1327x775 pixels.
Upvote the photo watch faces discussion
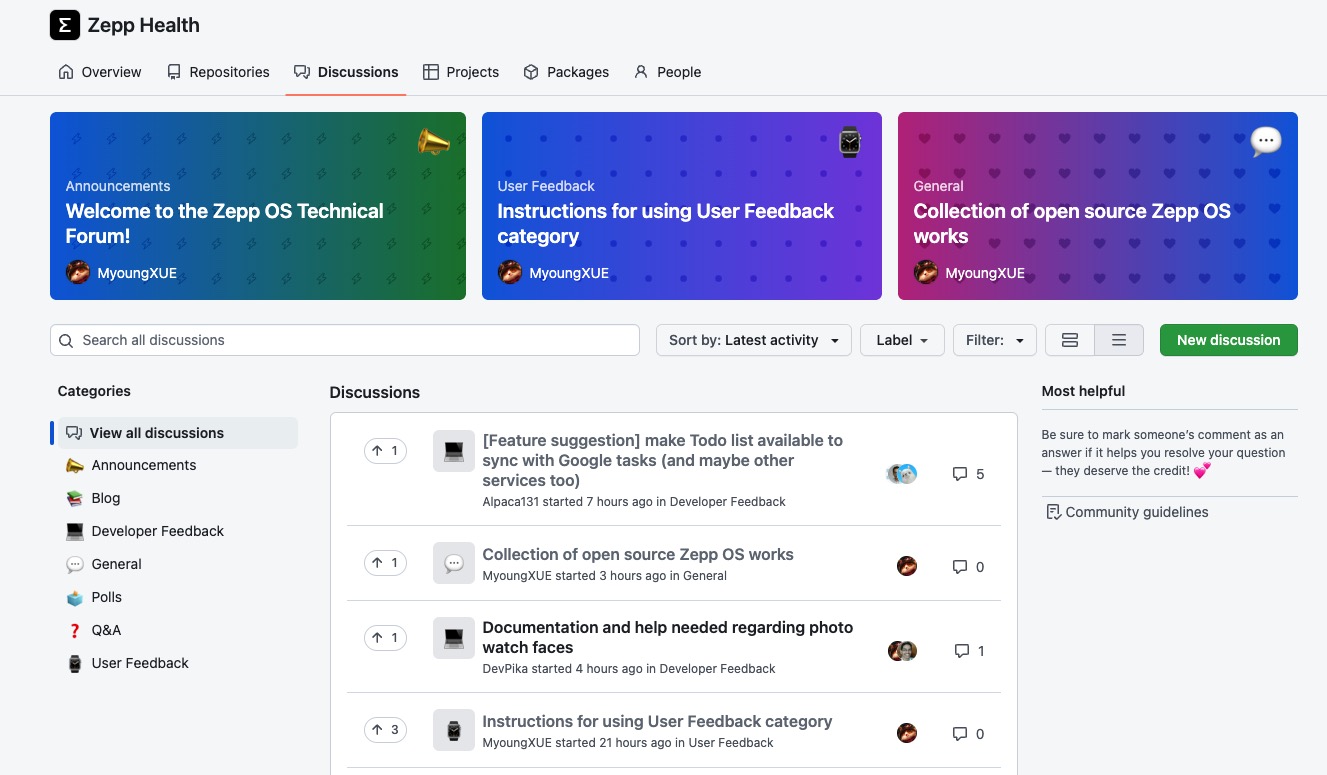385,637
